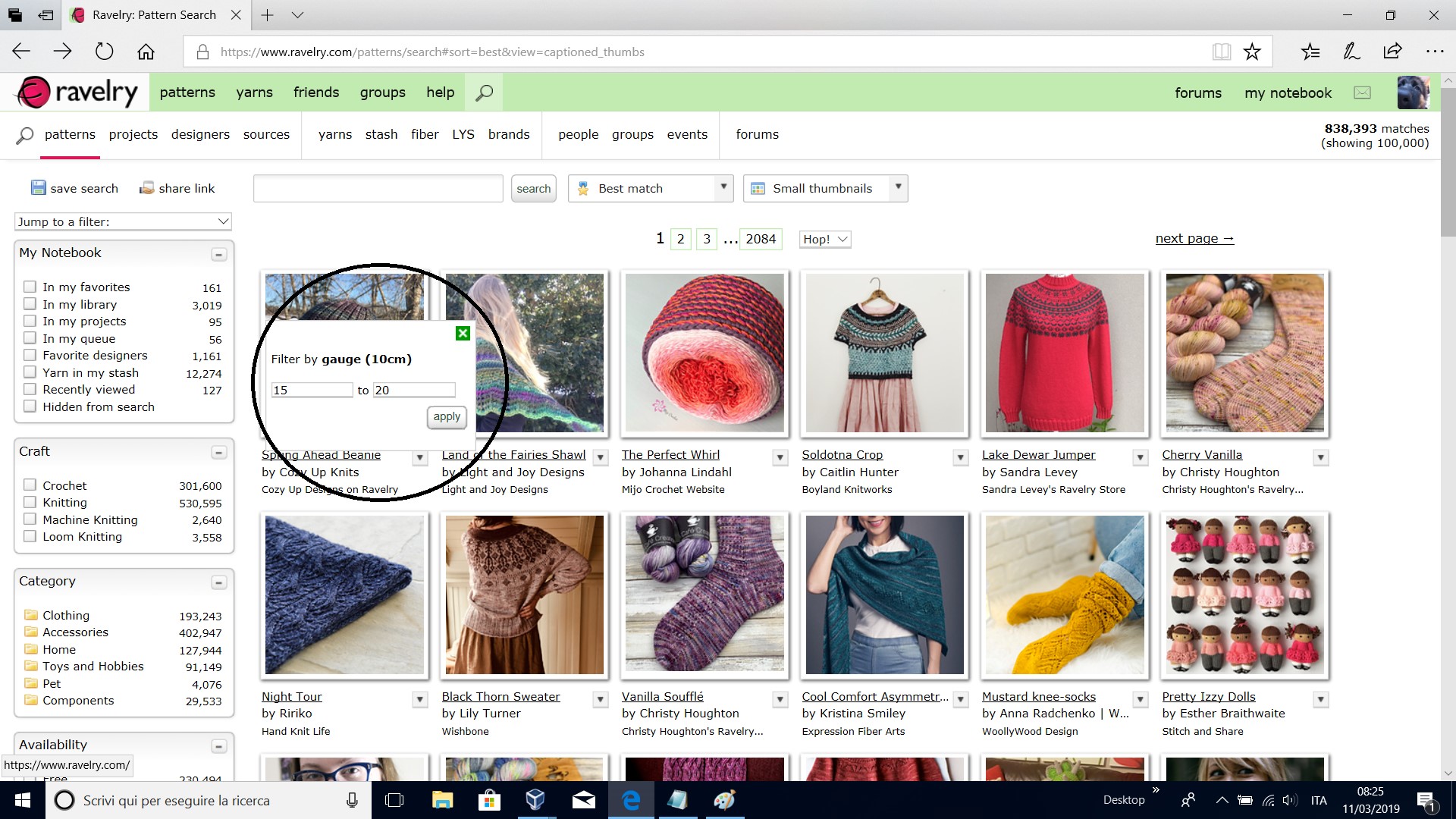Click the small thumbnails grid icon
The image size is (1456, 819).
click(759, 187)
